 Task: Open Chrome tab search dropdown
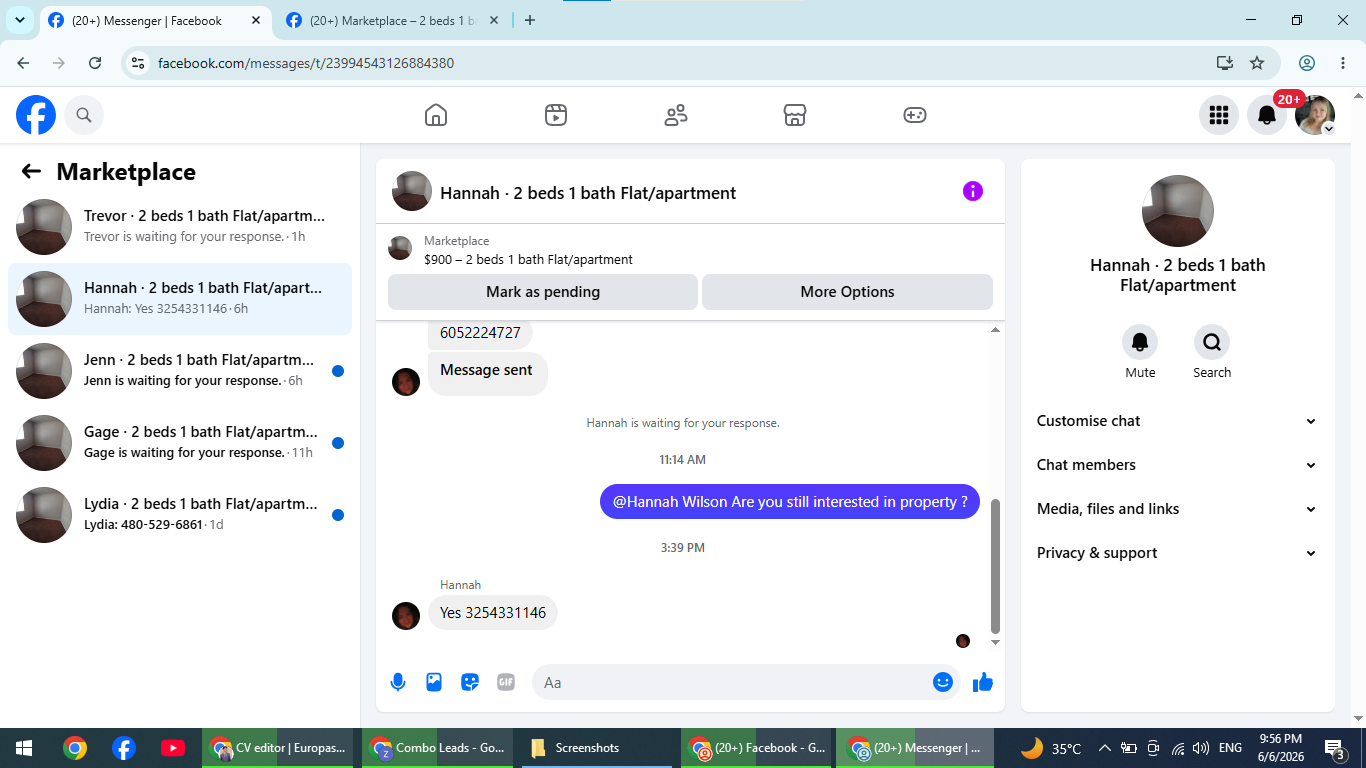pyautogui.click(x=19, y=20)
